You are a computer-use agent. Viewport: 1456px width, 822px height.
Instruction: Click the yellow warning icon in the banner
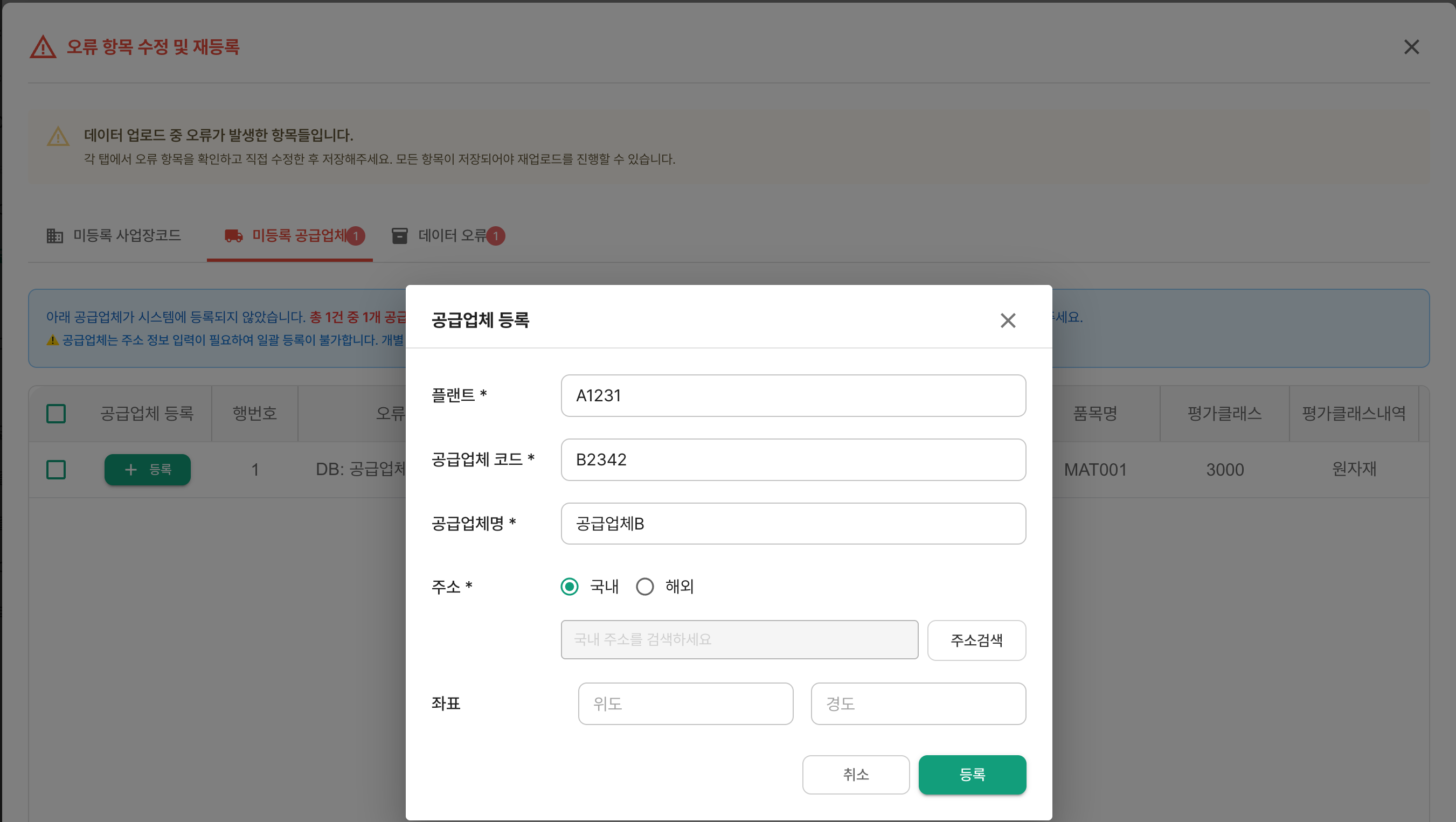tap(58, 136)
